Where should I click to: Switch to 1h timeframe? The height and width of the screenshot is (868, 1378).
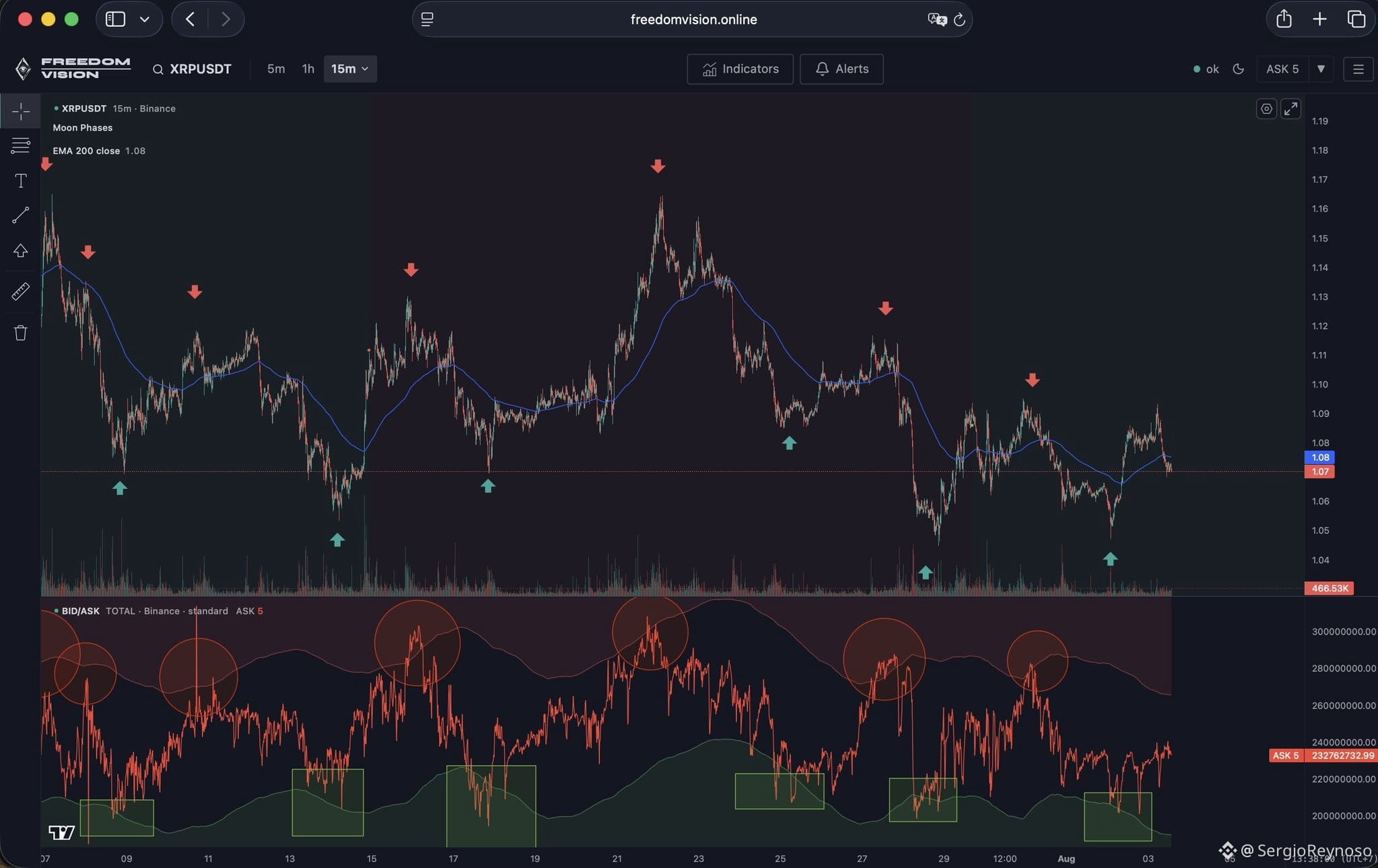tap(308, 69)
